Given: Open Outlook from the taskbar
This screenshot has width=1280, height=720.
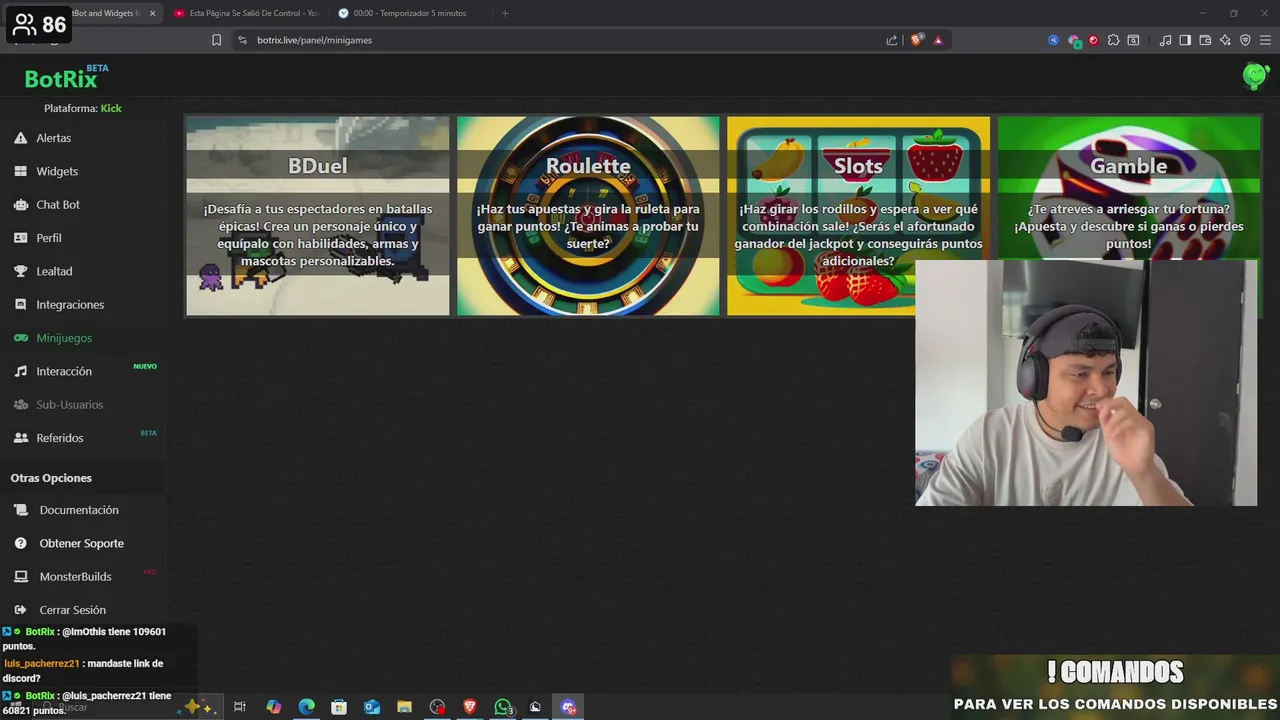Looking at the screenshot, I should pos(372,707).
